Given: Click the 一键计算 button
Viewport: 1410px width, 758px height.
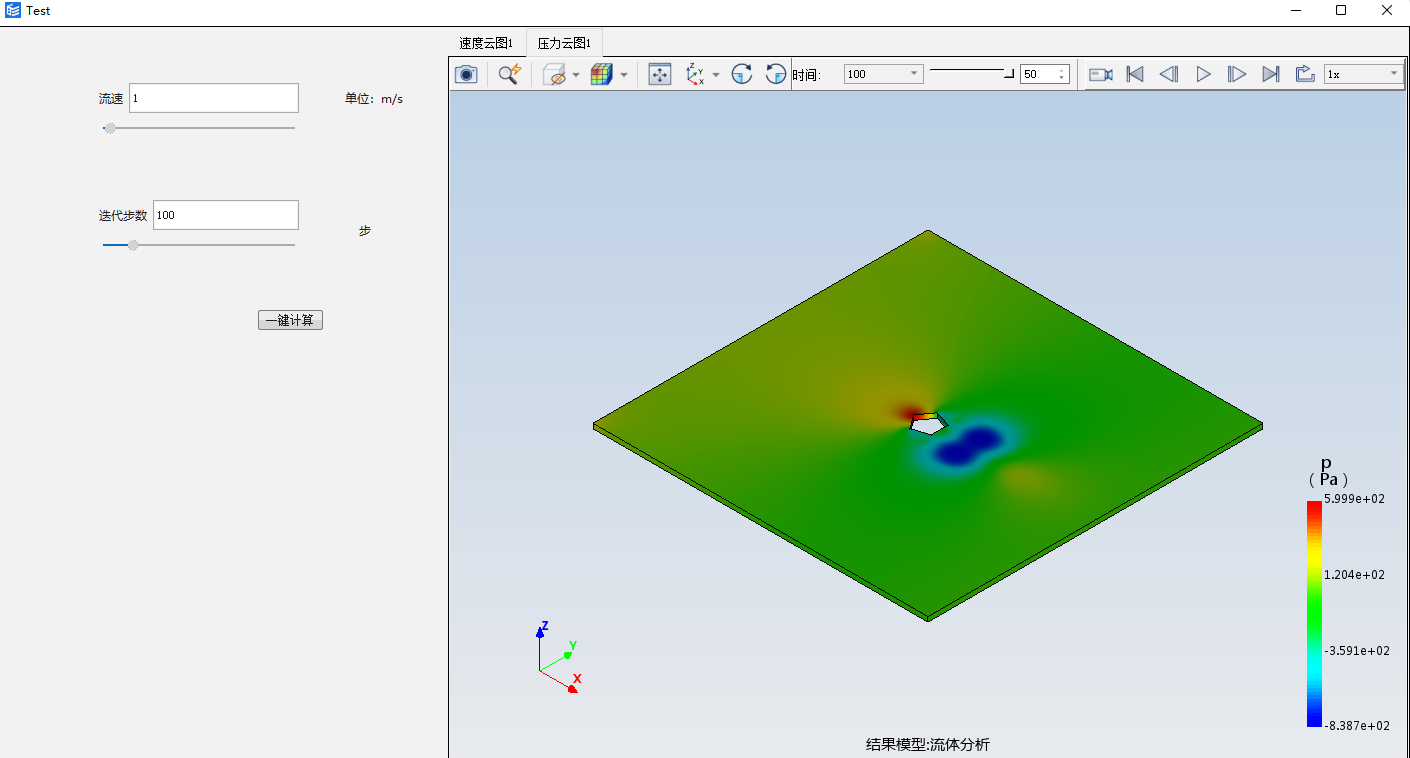Looking at the screenshot, I should [x=290, y=320].
